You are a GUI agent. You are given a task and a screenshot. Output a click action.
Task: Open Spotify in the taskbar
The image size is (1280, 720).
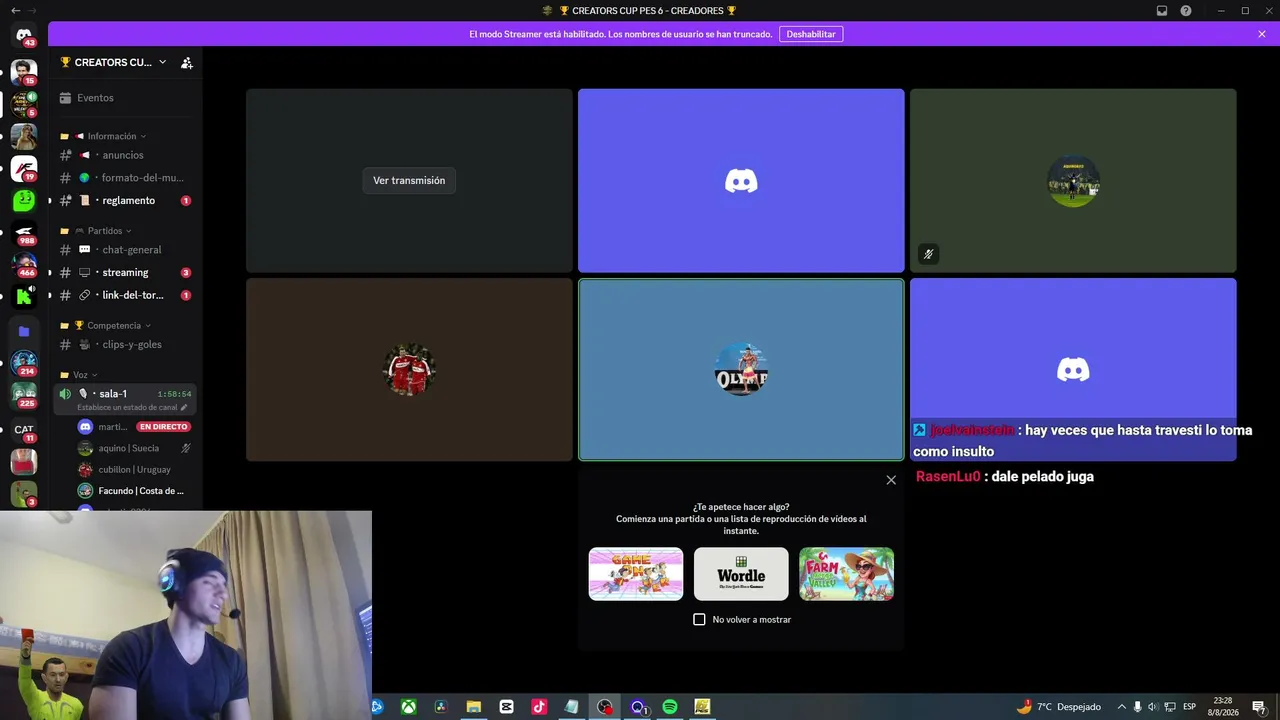pos(670,707)
